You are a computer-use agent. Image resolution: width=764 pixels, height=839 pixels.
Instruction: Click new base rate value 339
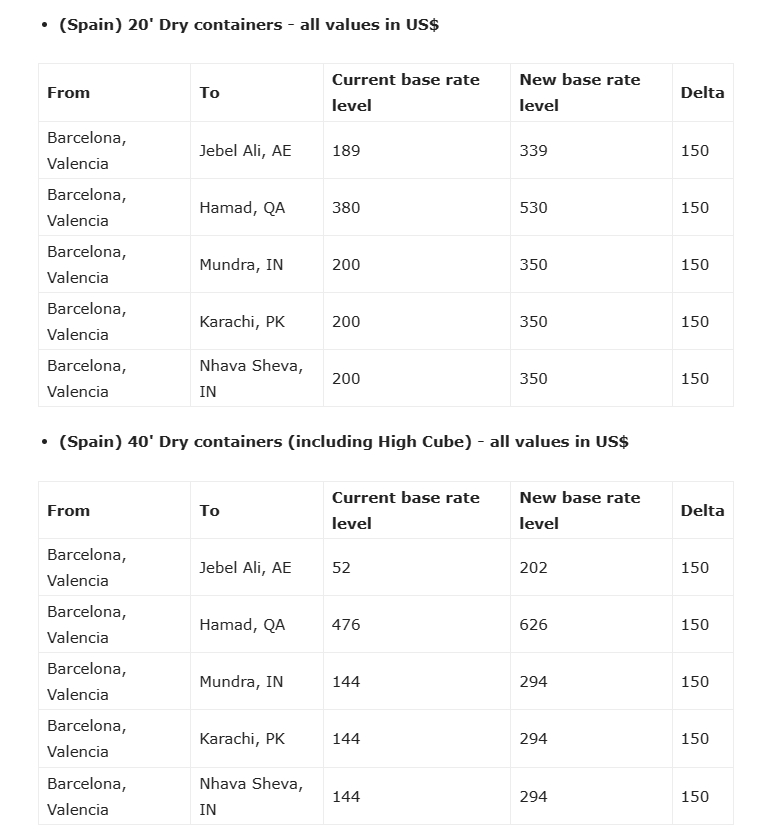click(x=534, y=151)
